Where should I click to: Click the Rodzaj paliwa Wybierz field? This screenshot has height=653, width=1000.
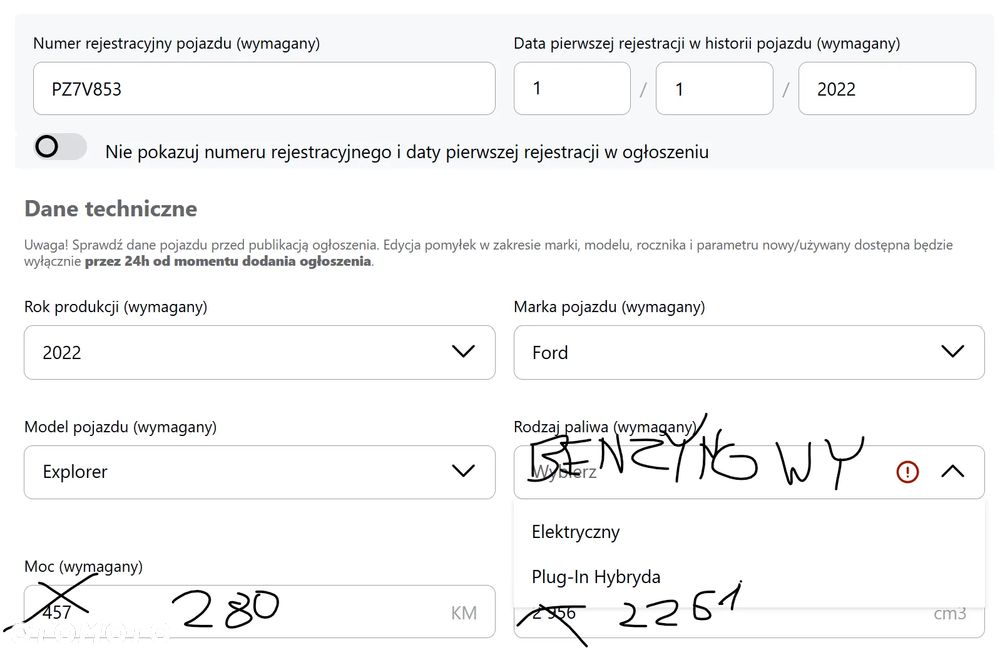coord(700,472)
